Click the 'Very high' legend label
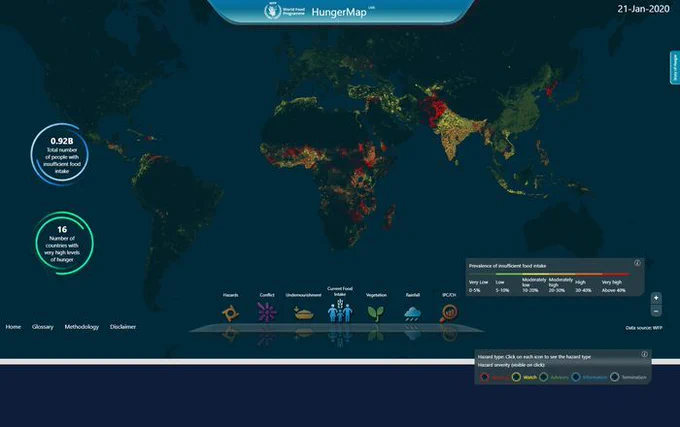The height and width of the screenshot is (427, 680). tap(611, 282)
